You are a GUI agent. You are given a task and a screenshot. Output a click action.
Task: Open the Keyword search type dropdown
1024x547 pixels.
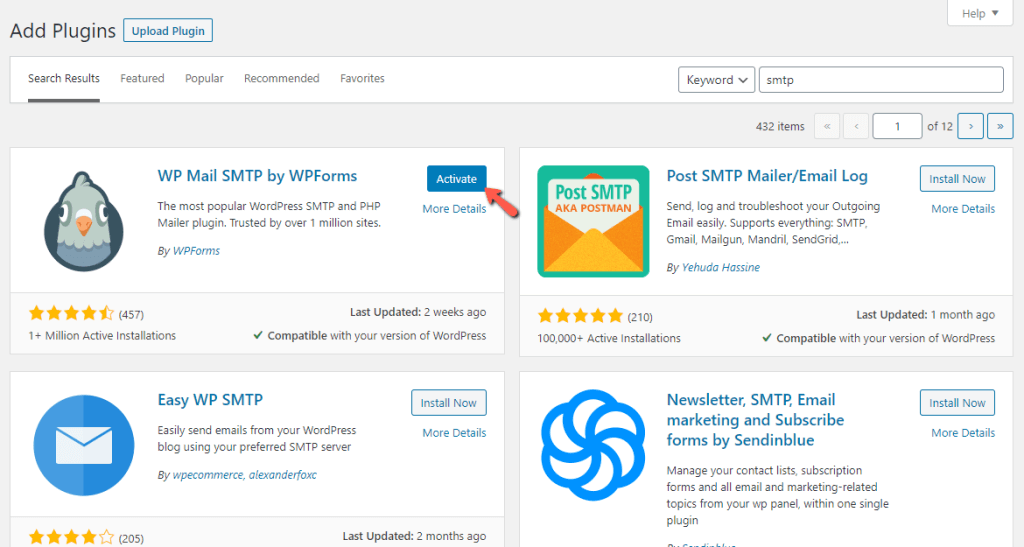[716, 80]
